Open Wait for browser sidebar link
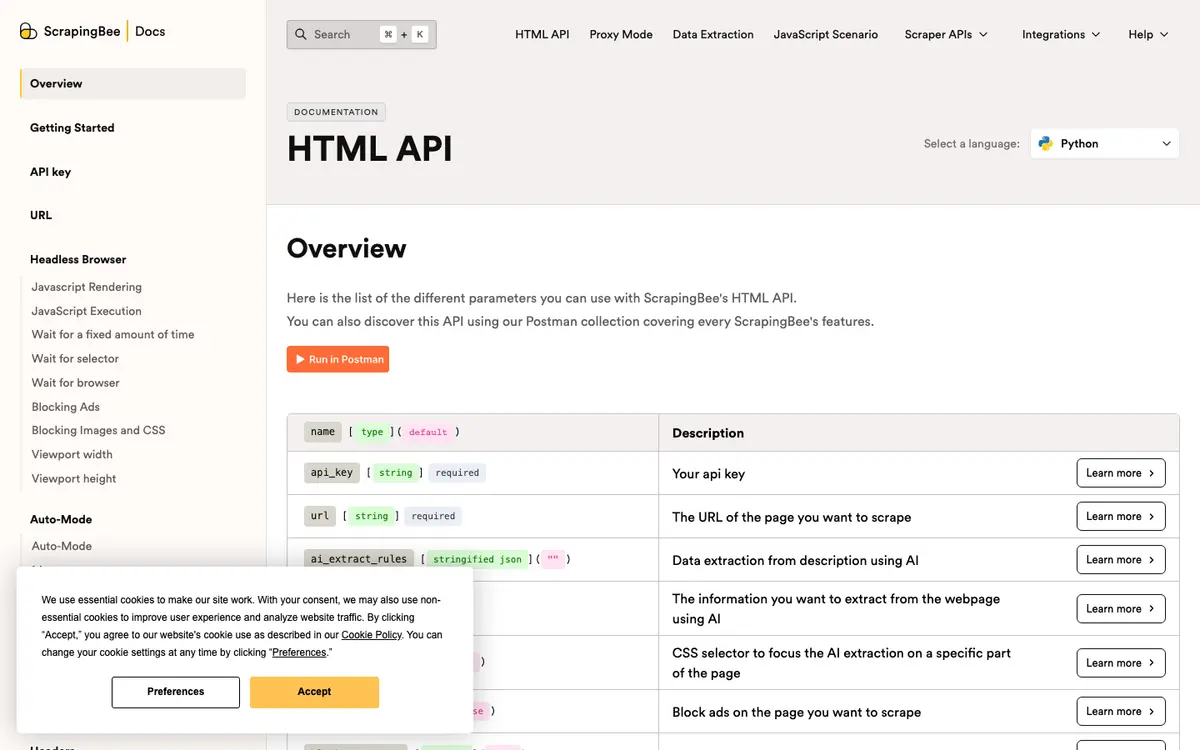The image size is (1200, 750). 76,383
